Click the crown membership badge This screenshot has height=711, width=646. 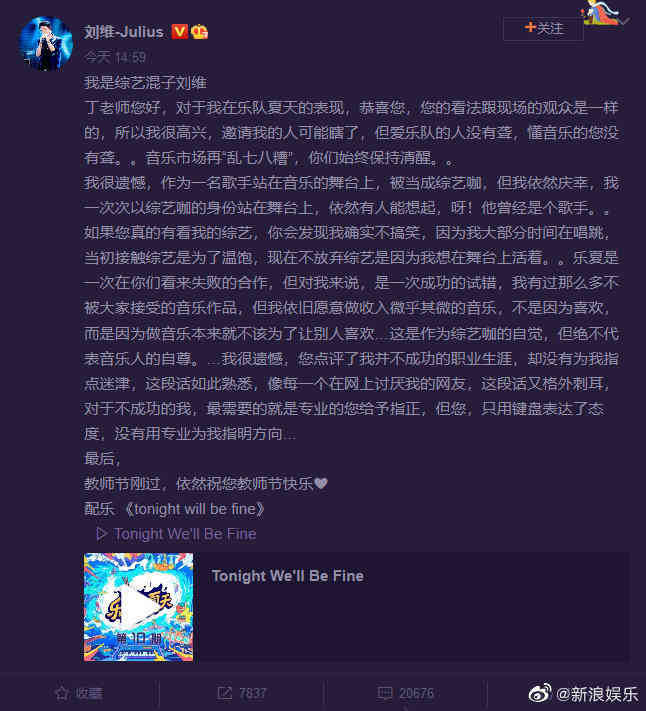(x=199, y=32)
